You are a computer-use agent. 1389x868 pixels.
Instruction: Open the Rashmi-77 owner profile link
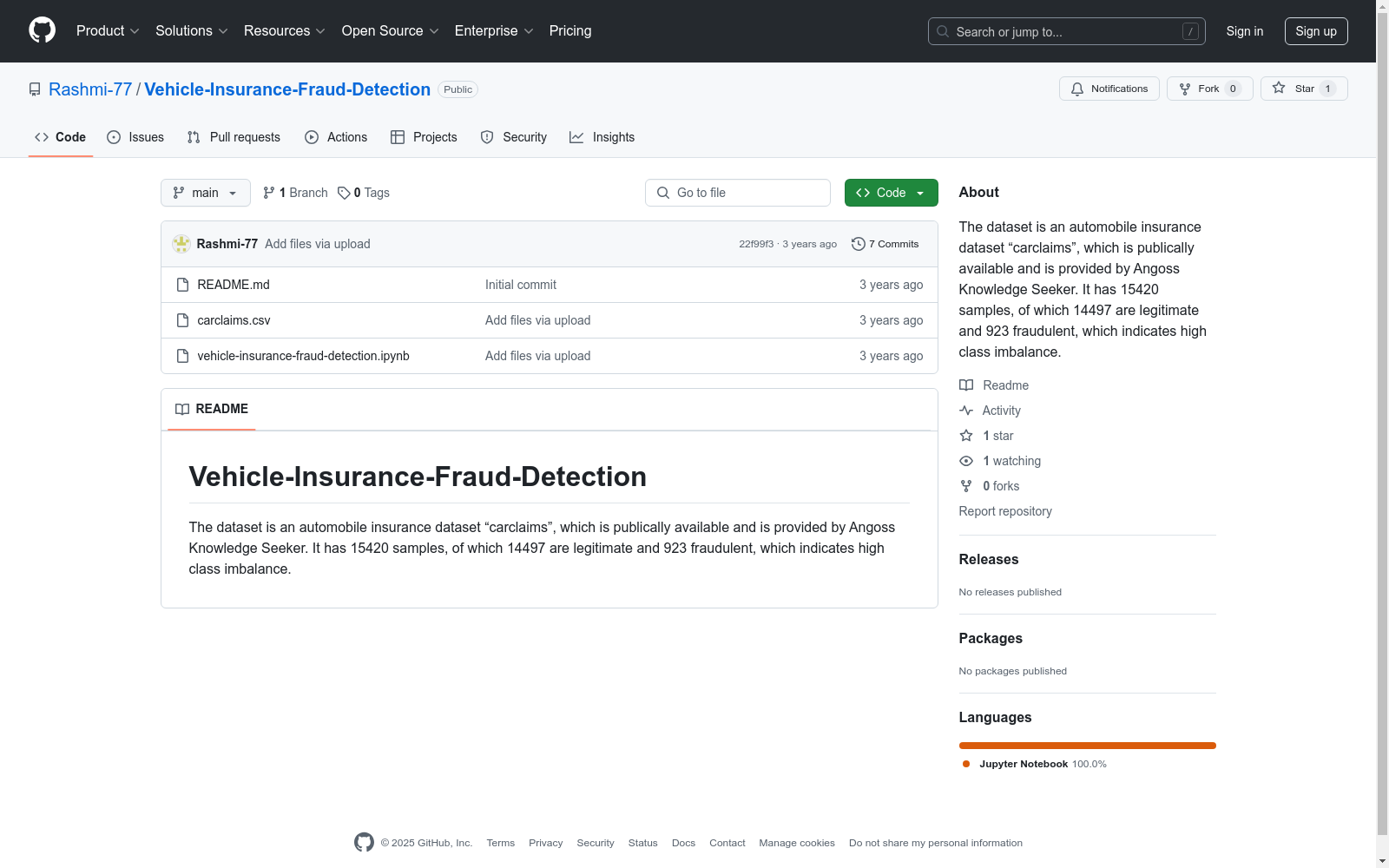tap(90, 89)
